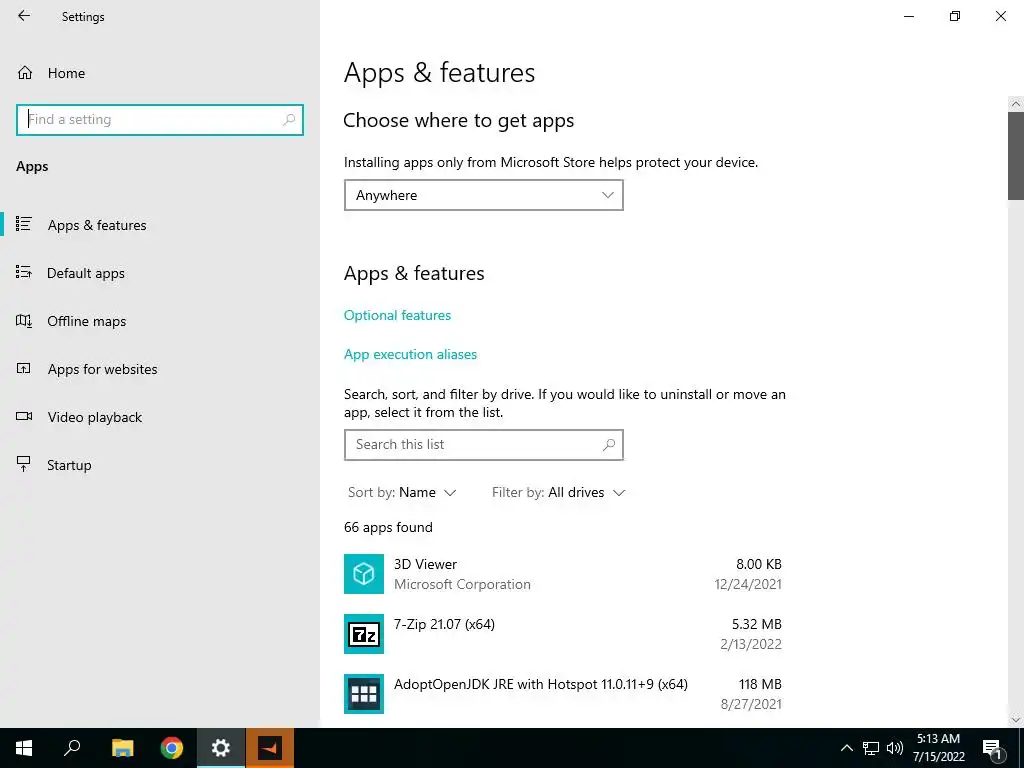Click the 3D Viewer app name

pyautogui.click(x=425, y=564)
